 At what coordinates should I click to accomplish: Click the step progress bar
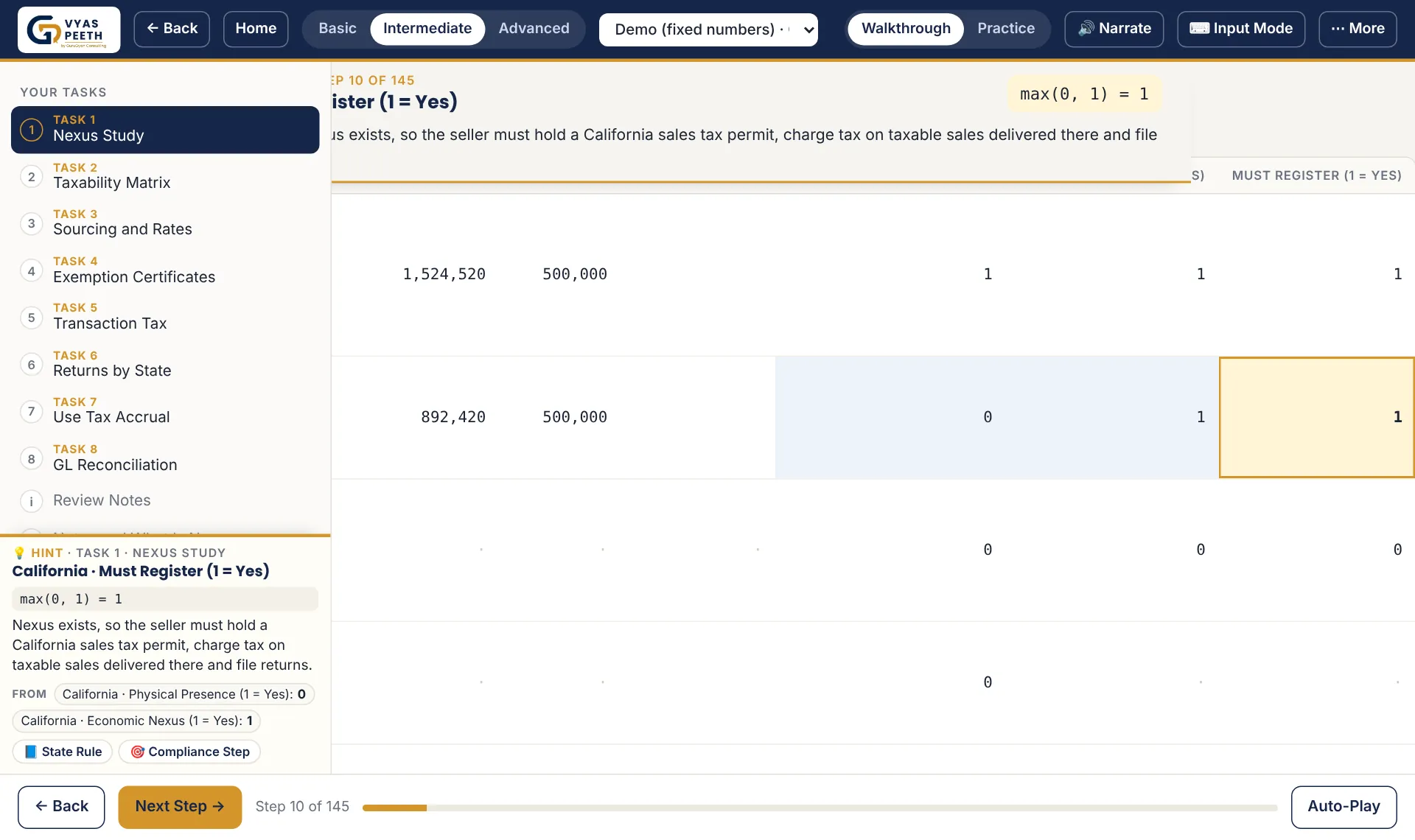tap(820, 808)
